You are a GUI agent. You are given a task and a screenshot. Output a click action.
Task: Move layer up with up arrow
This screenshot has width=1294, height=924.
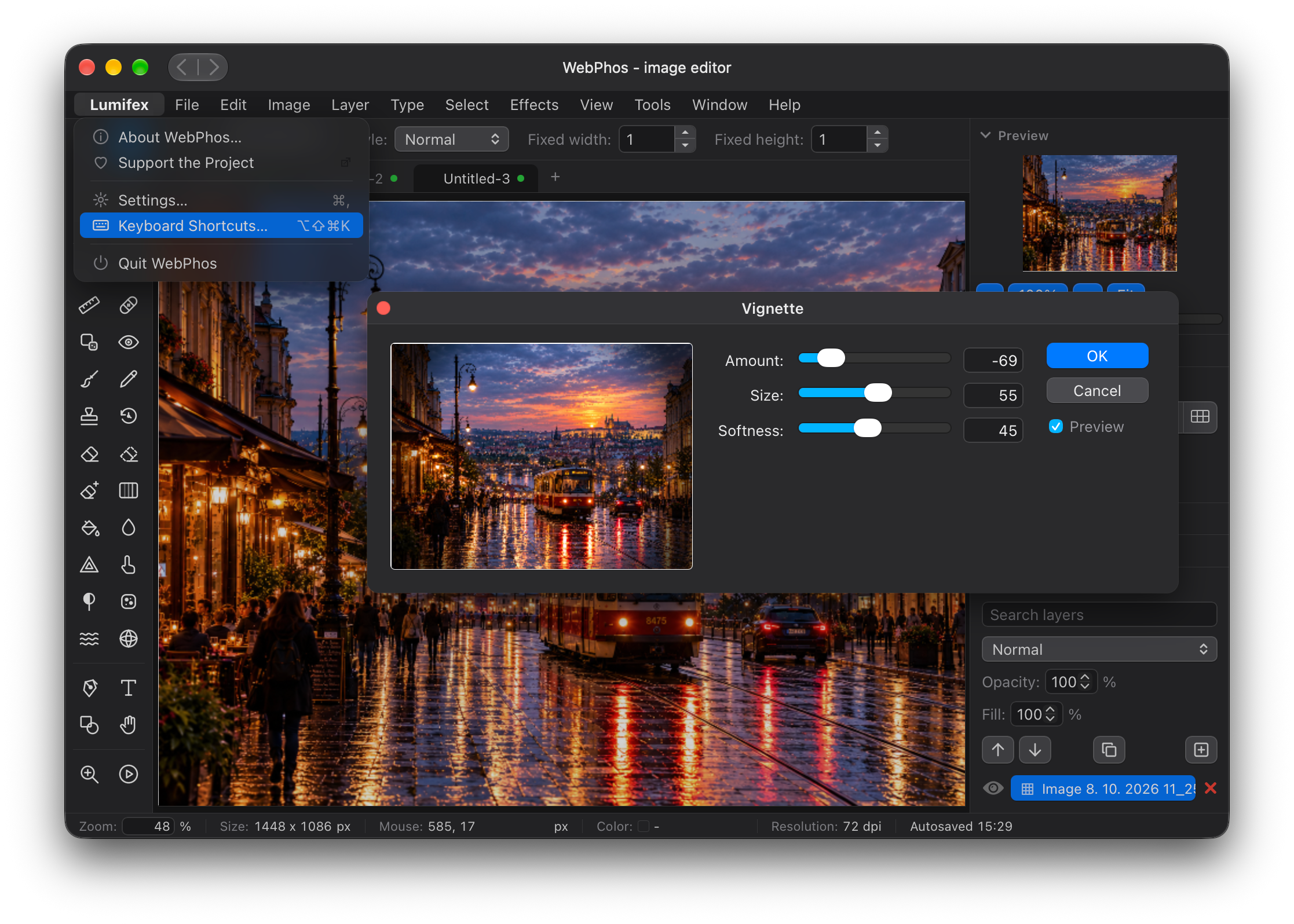(x=997, y=750)
